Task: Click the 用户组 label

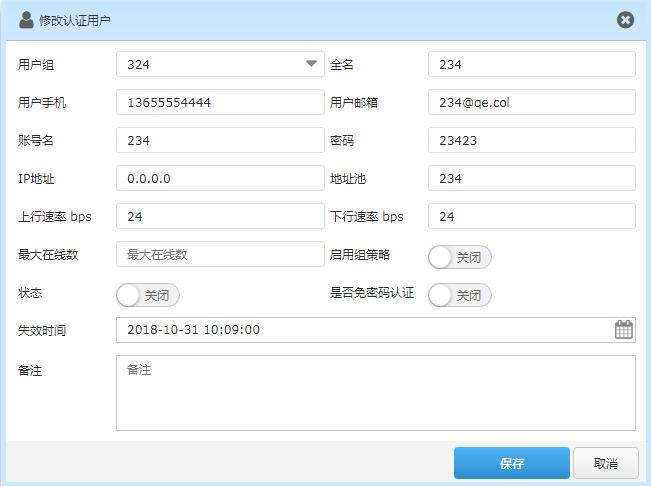Action: [36, 65]
